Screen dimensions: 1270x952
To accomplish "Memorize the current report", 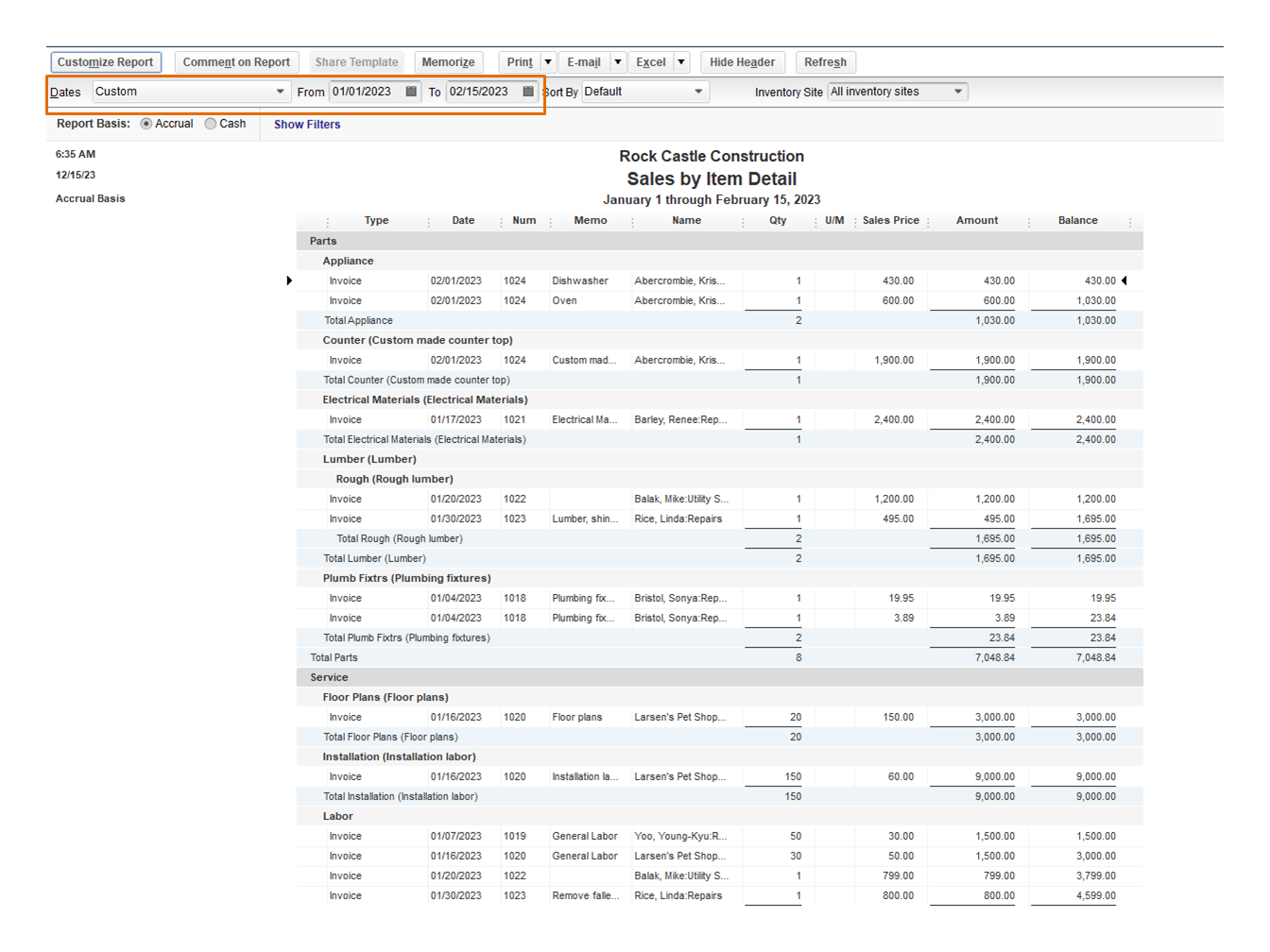I will (x=449, y=61).
